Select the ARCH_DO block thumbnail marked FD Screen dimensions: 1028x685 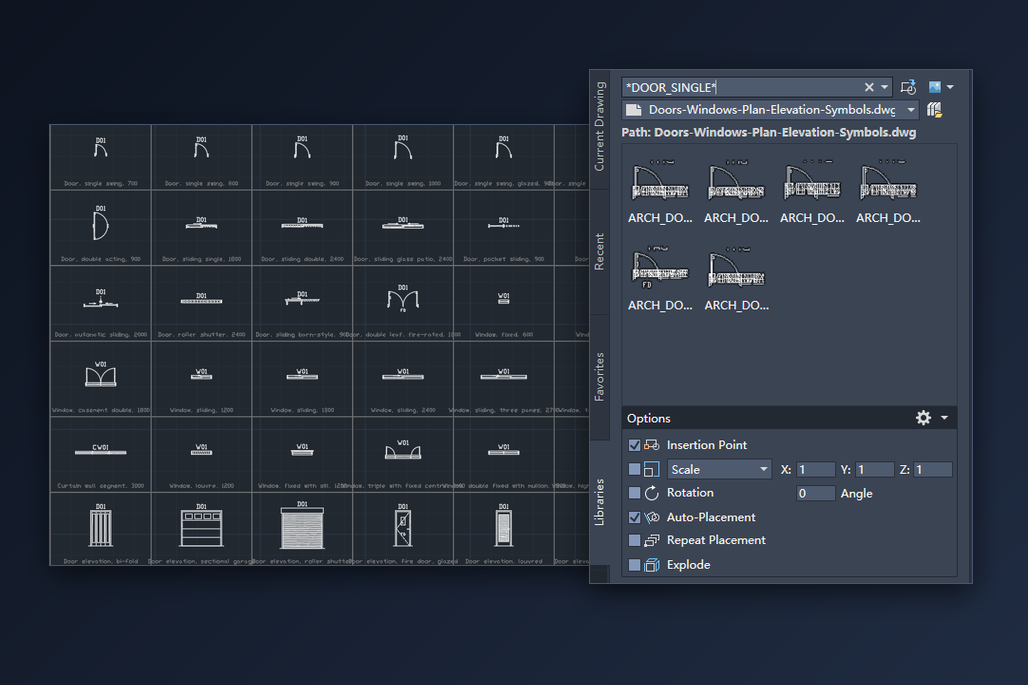pos(660,268)
